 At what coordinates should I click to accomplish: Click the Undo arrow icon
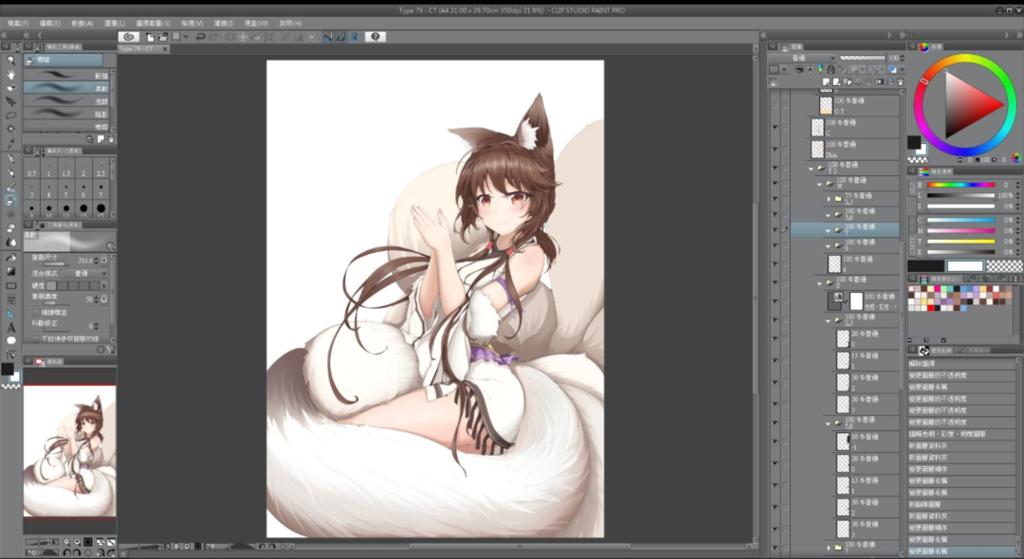200,37
